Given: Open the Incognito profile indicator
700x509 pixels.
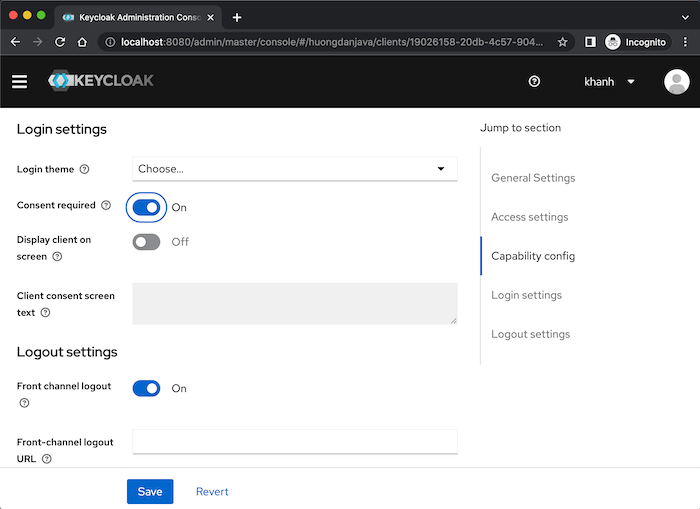Looking at the screenshot, I should point(638,42).
